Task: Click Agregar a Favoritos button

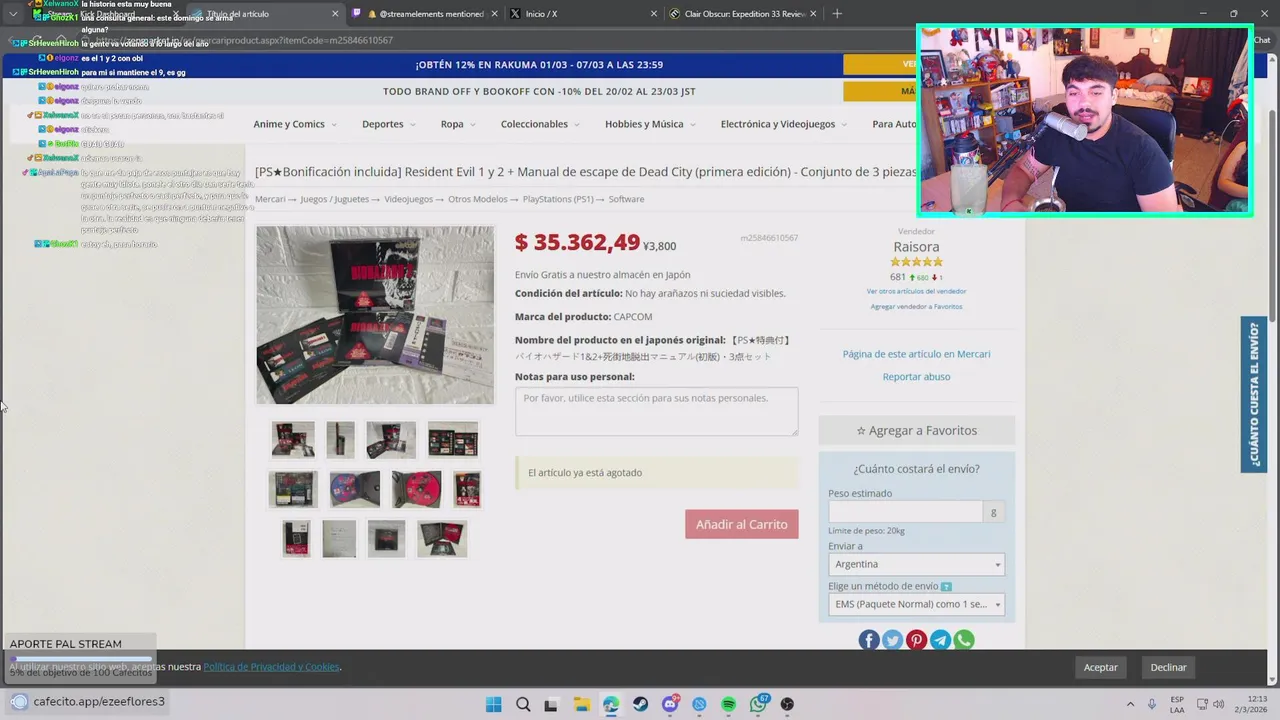Action: pos(916,430)
